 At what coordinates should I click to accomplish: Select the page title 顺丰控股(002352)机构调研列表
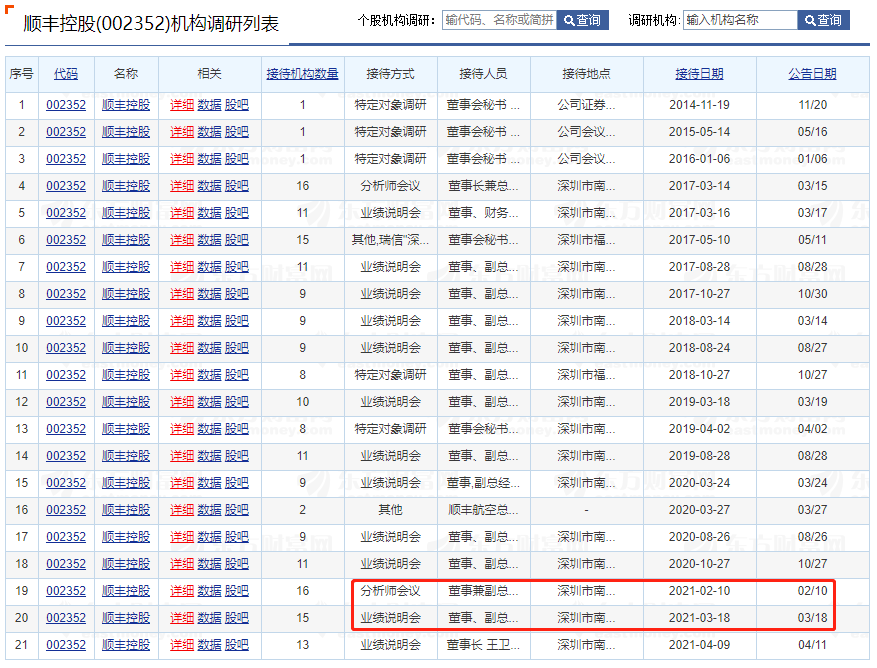151,23
